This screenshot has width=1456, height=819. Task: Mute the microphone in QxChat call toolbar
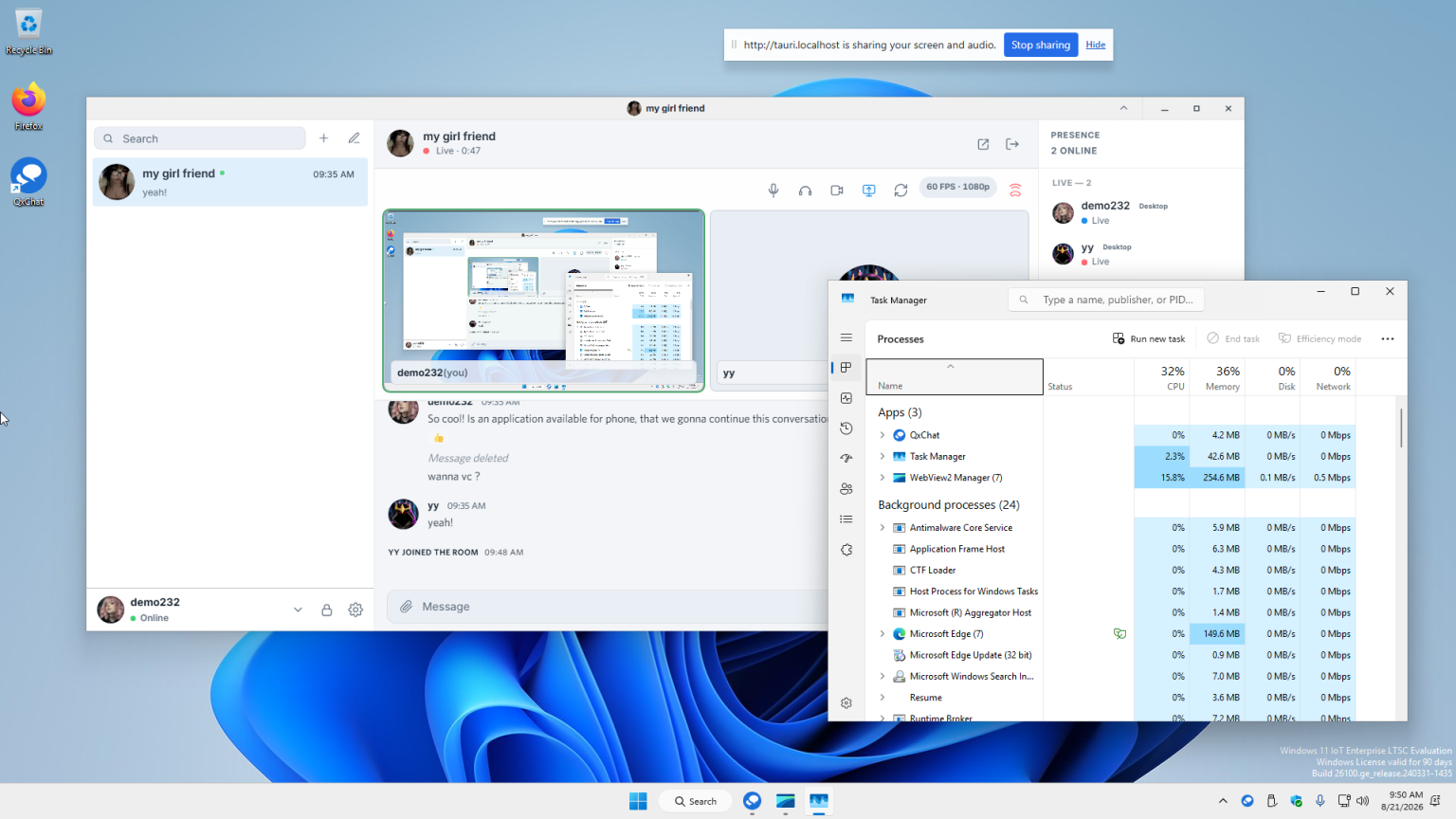pos(773,191)
